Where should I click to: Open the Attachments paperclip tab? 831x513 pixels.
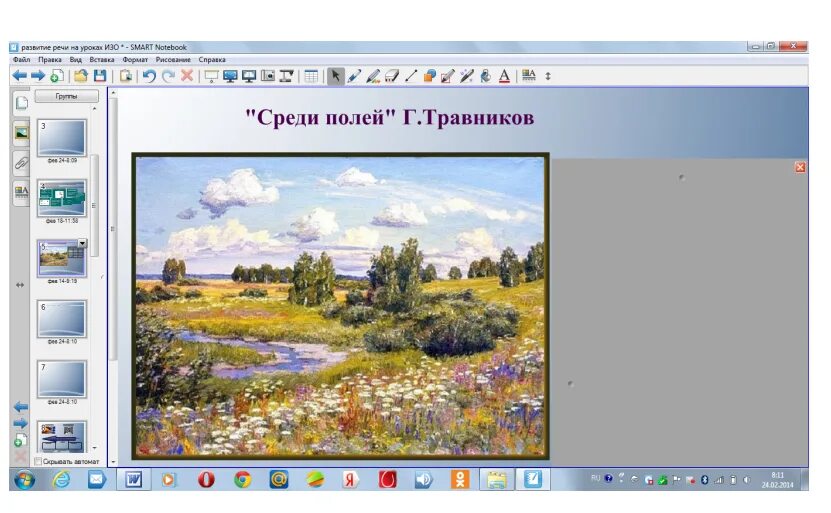pos(21,163)
